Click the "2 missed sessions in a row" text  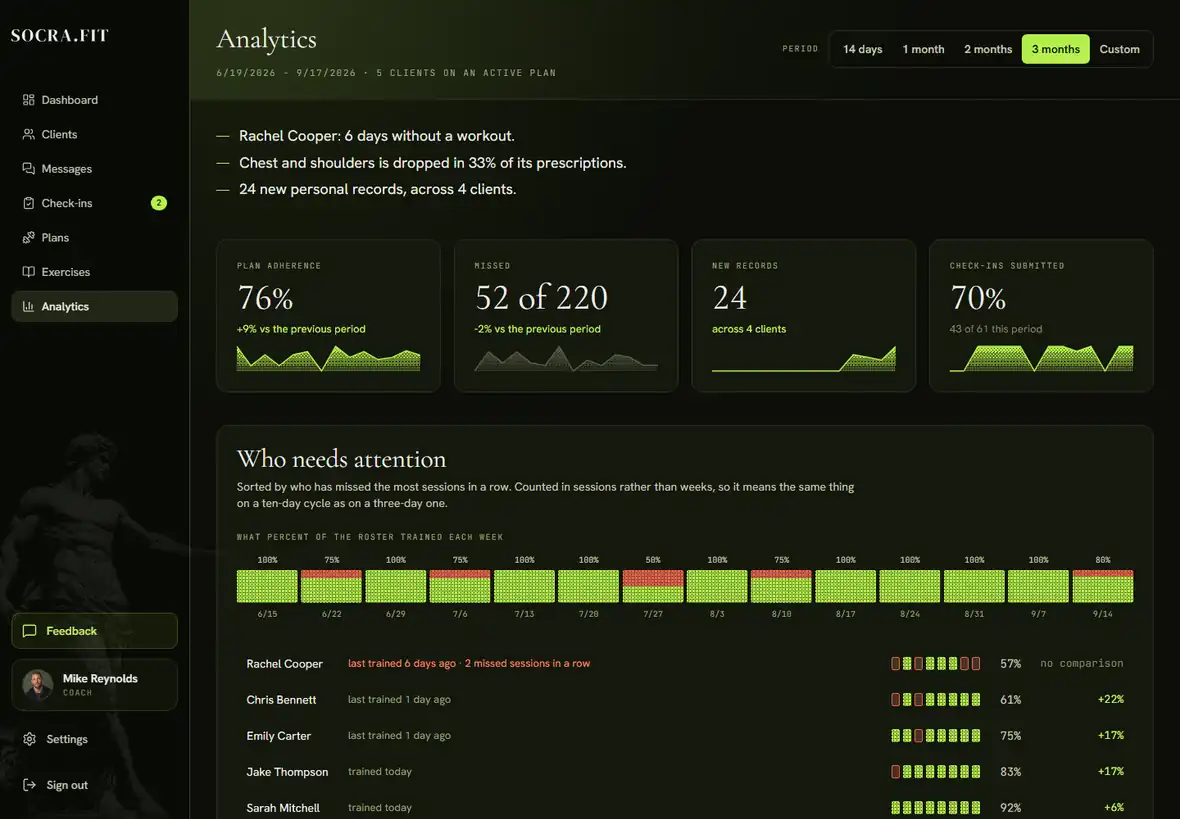[528, 663]
